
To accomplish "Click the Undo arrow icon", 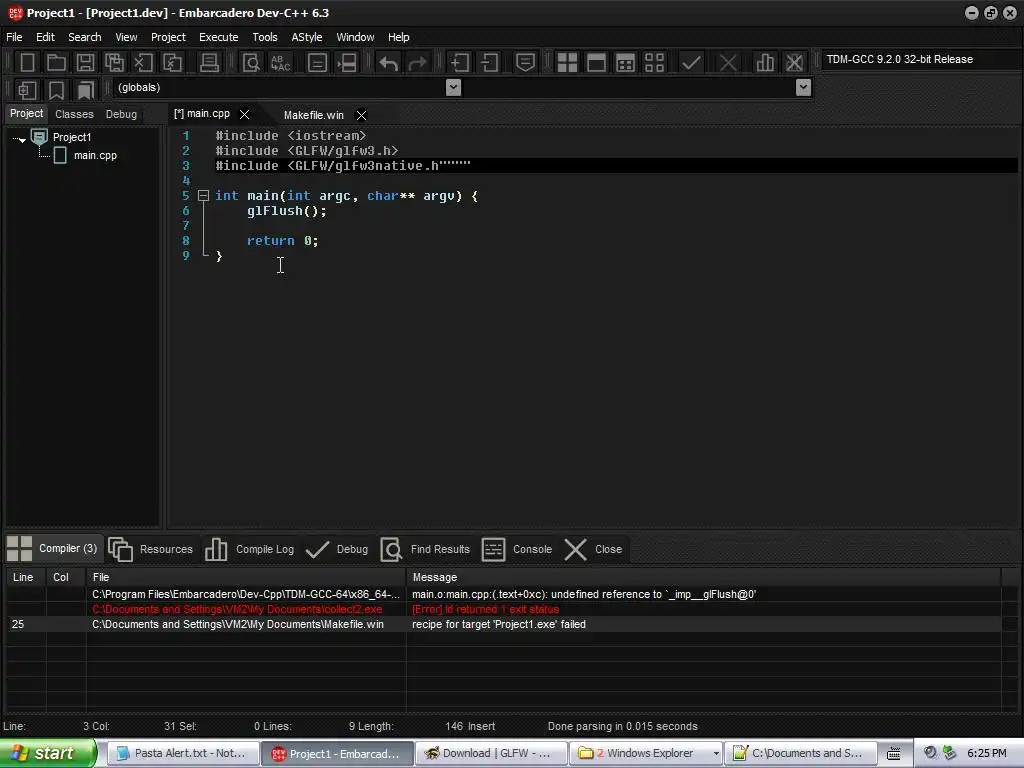I will 389,63.
